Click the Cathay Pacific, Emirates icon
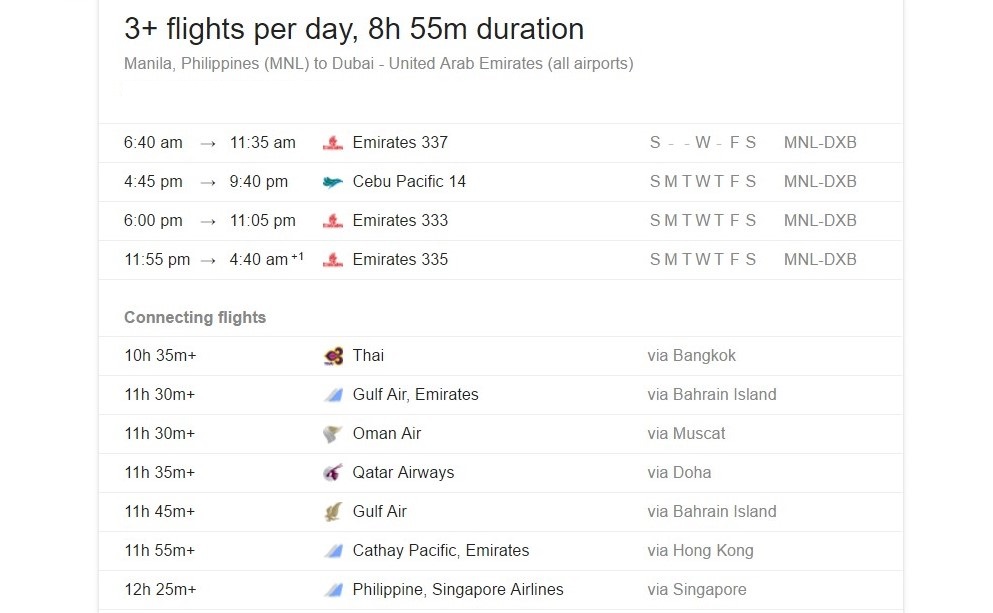The height and width of the screenshot is (613, 993). 333,551
